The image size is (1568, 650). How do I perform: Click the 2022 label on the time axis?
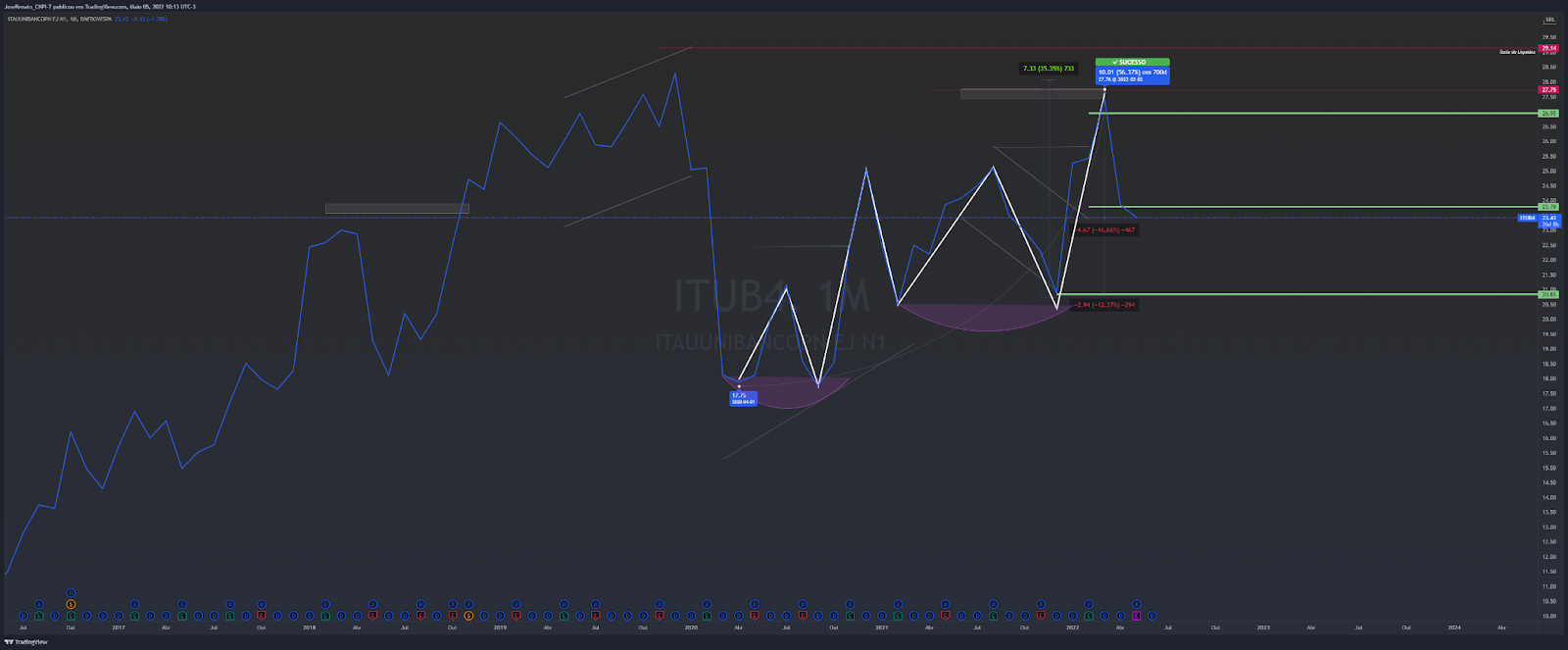(1072, 627)
